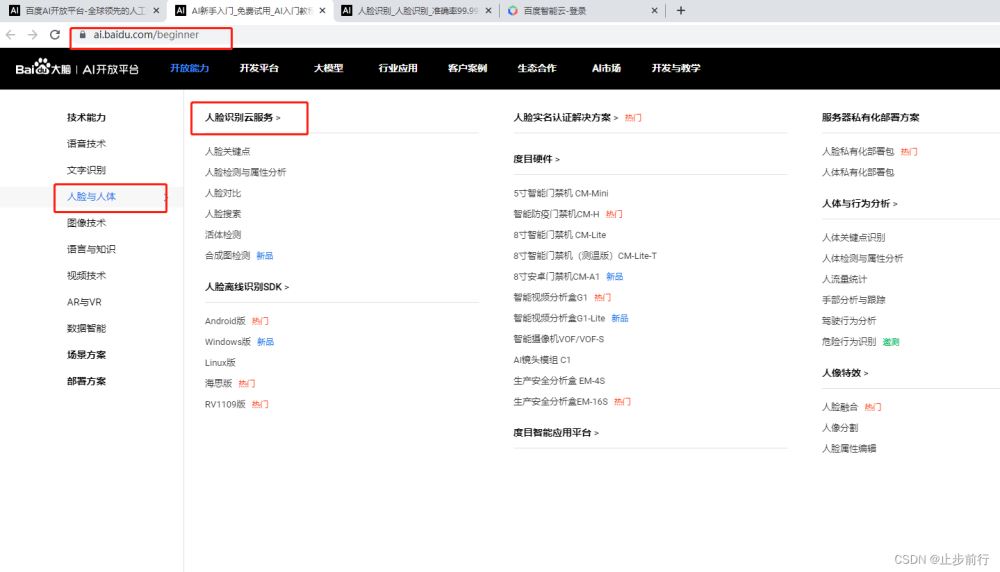Switch to the 百度智能云-登录 tab
This screenshot has width=1000, height=572.
582,10
